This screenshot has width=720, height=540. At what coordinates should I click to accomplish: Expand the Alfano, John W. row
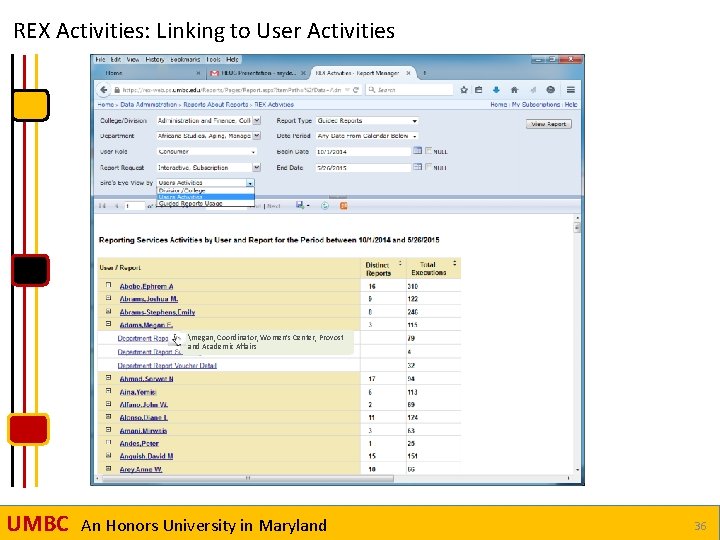point(109,404)
